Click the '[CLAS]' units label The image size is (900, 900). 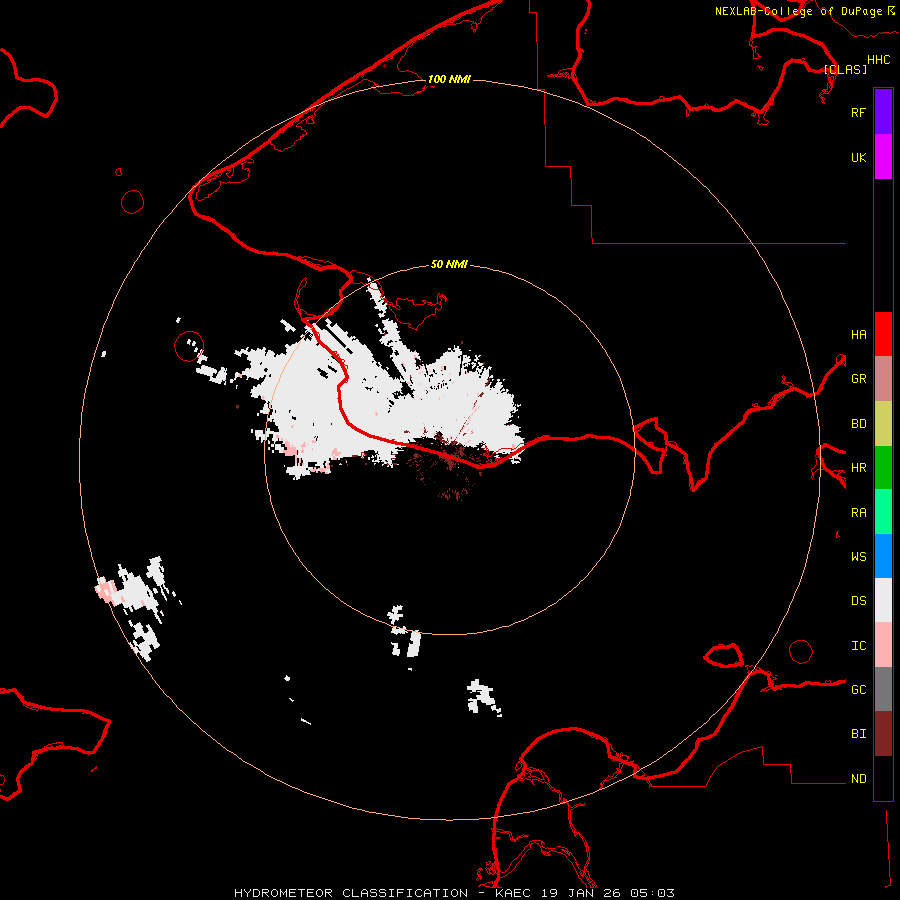coord(845,69)
